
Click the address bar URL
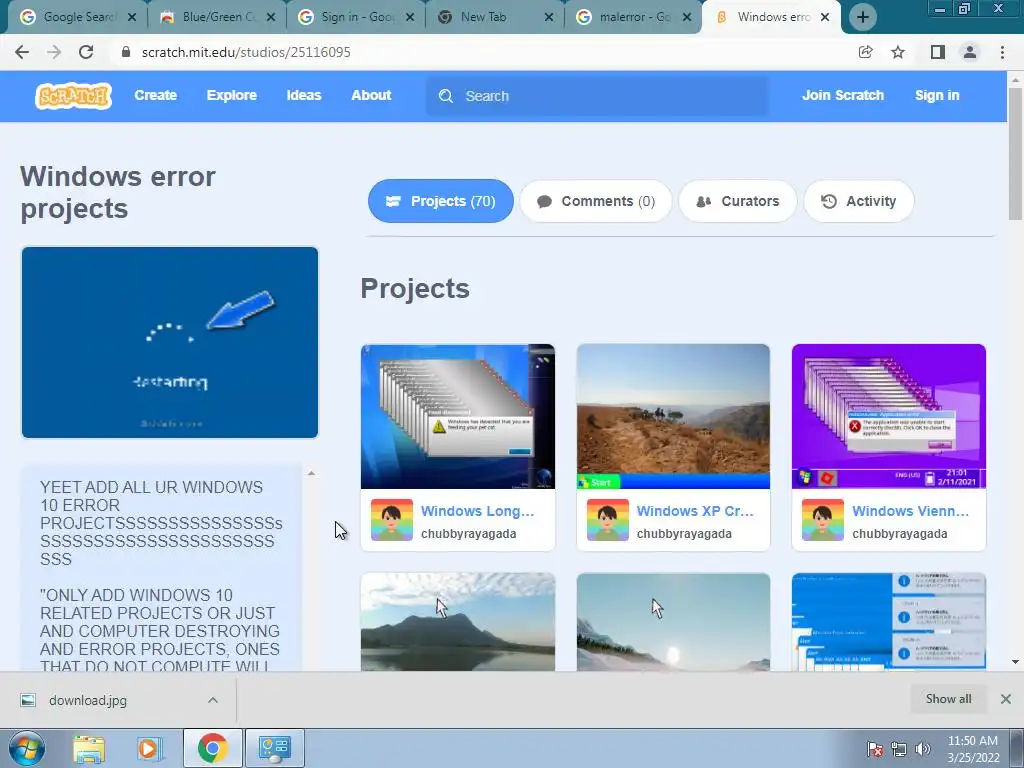(x=246, y=52)
